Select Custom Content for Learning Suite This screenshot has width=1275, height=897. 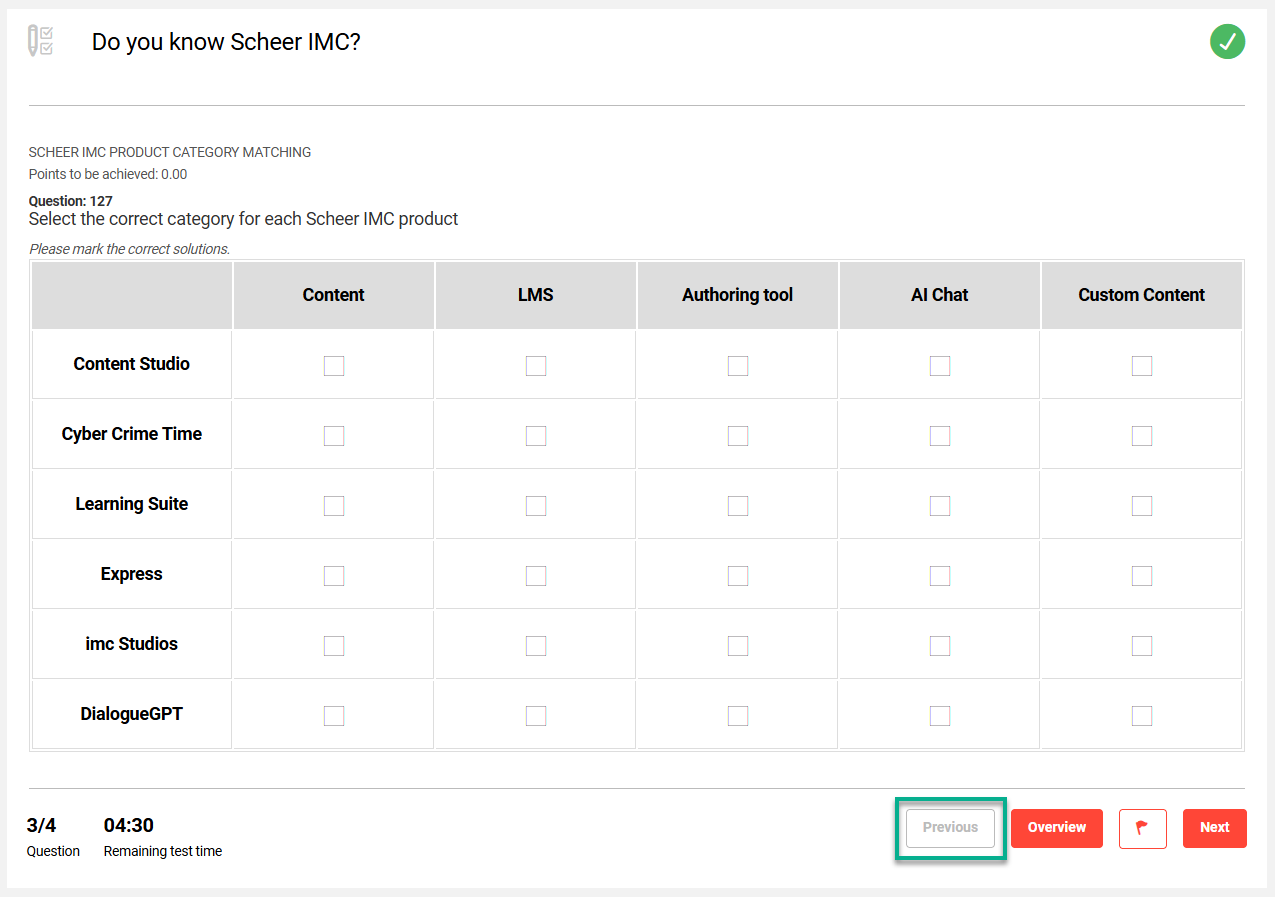click(1142, 506)
